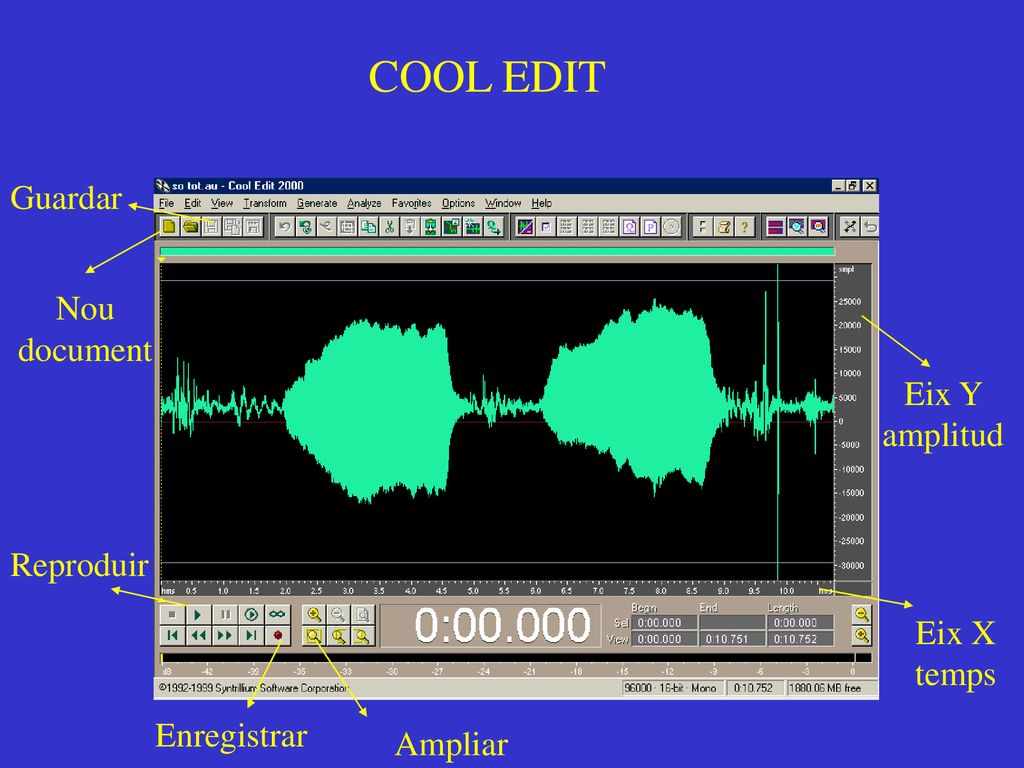Image resolution: width=1024 pixels, height=768 pixels.
Task: Click the Save floppy disk icon
Action: tap(211, 227)
